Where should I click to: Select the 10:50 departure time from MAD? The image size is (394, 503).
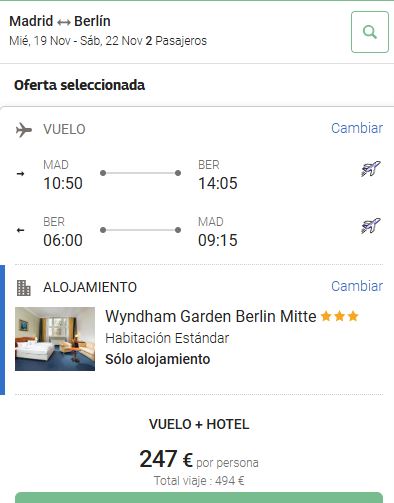[63, 183]
